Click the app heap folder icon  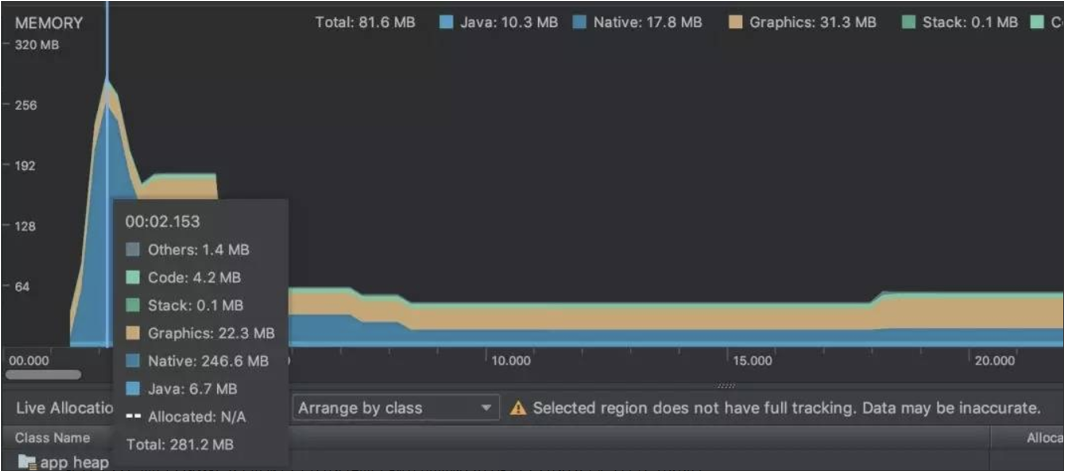(x=26, y=462)
